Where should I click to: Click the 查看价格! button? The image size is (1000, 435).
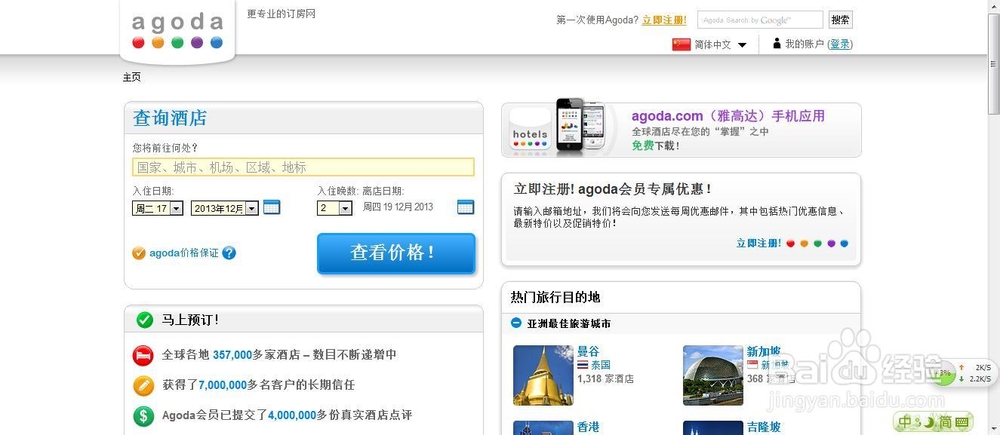[396, 253]
